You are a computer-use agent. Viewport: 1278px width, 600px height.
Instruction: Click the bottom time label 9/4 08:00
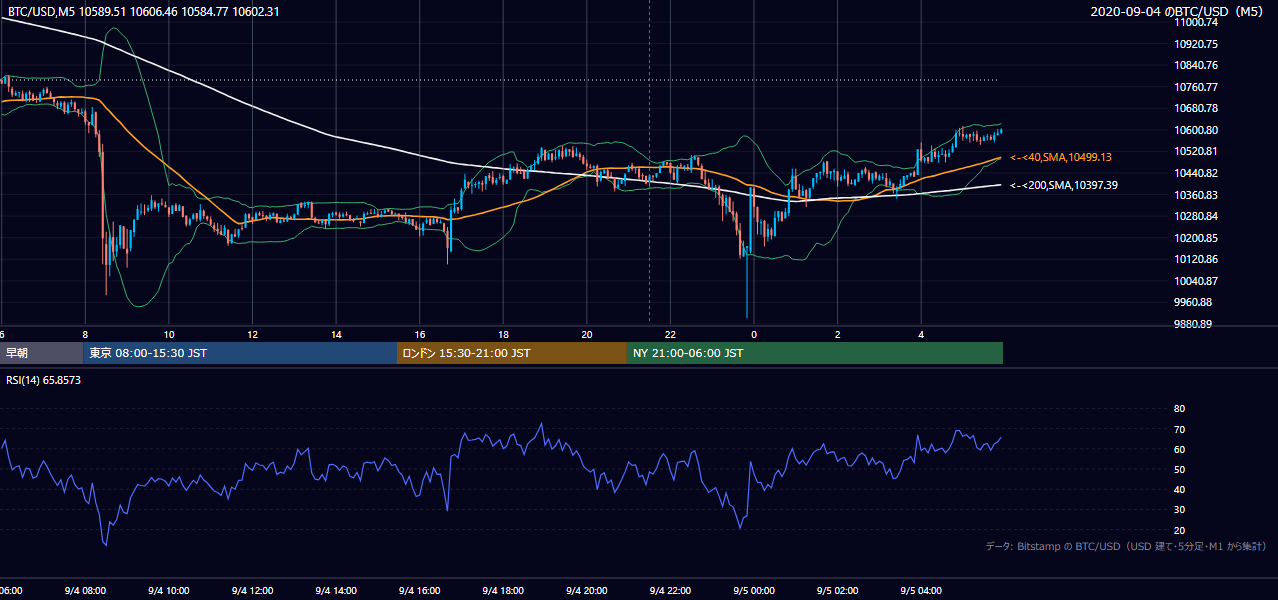(x=85, y=591)
